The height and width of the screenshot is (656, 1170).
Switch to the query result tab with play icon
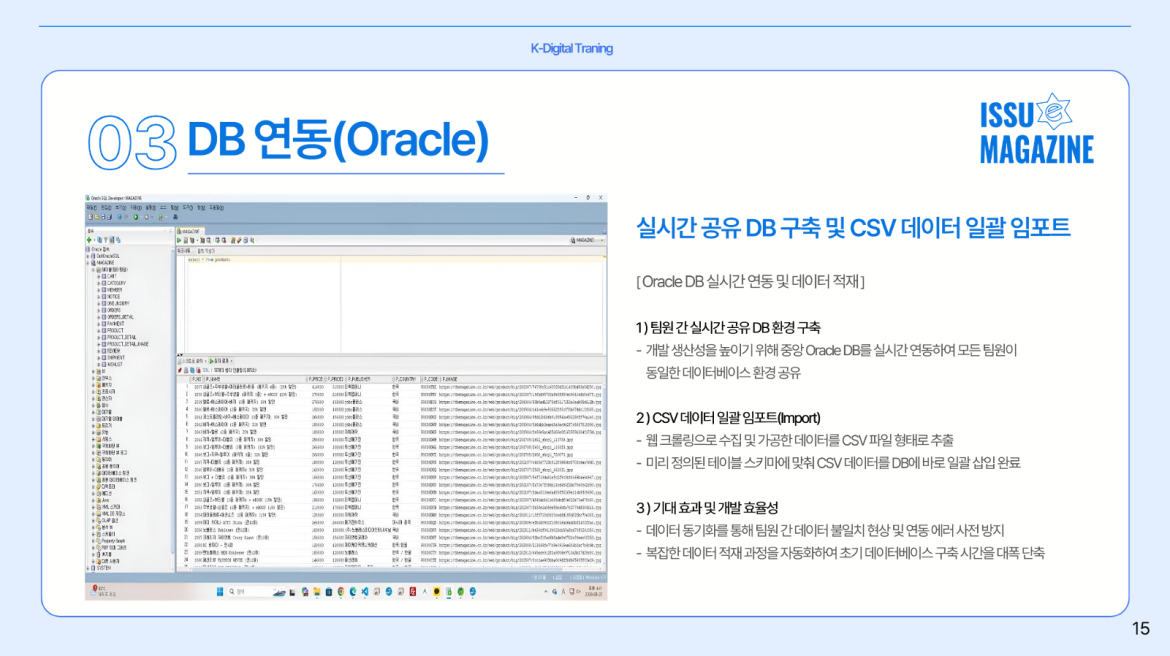coord(219,361)
